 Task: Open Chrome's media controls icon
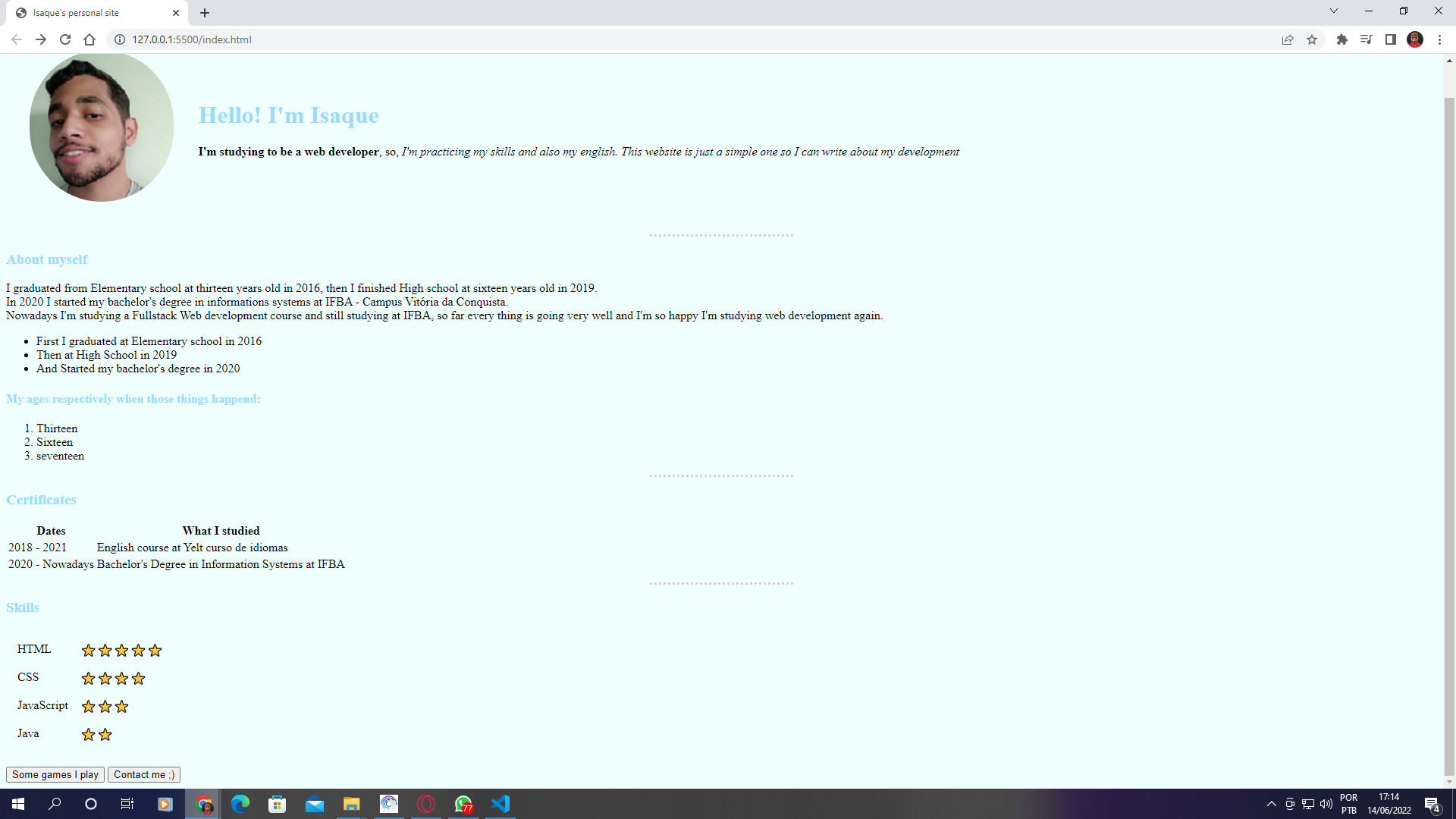coord(1366,39)
